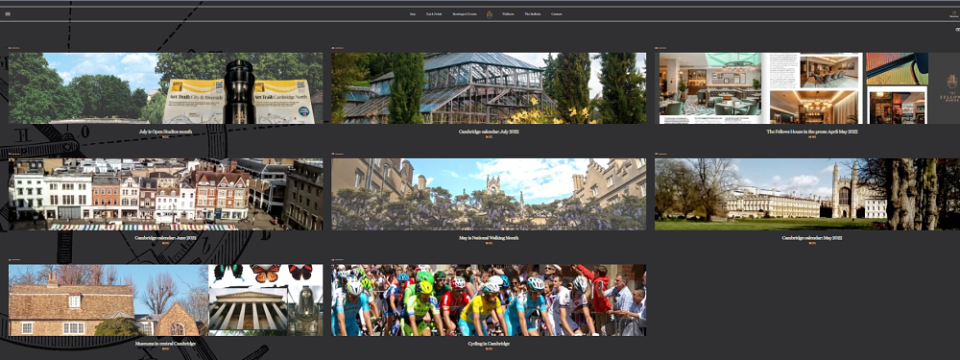Click more link under Cambridge calendar July 2022
Image resolution: width=960 pixels, height=360 pixels.
[x=489, y=137]
